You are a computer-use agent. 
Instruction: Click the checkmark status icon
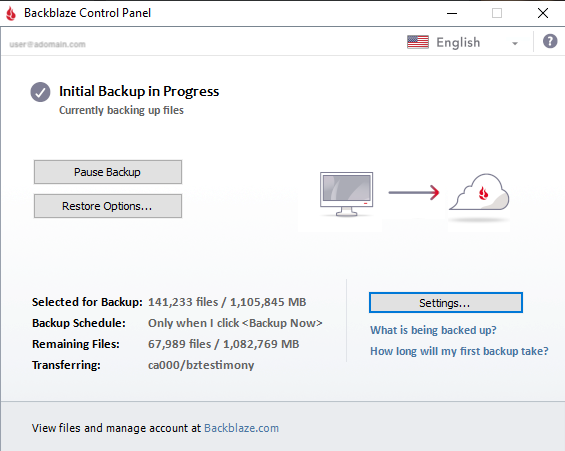(x=40, y=92)
